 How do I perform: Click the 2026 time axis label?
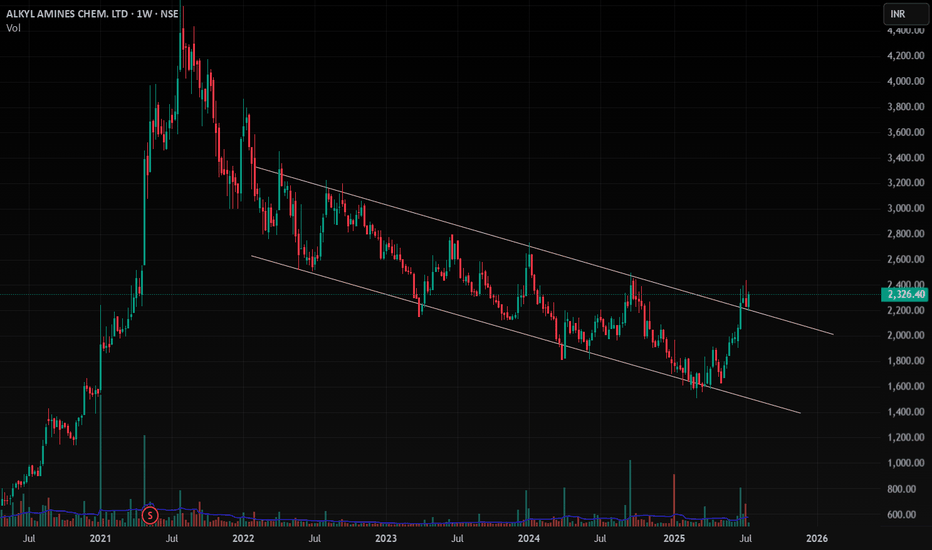pyautogui.click(x=817, y=539)
